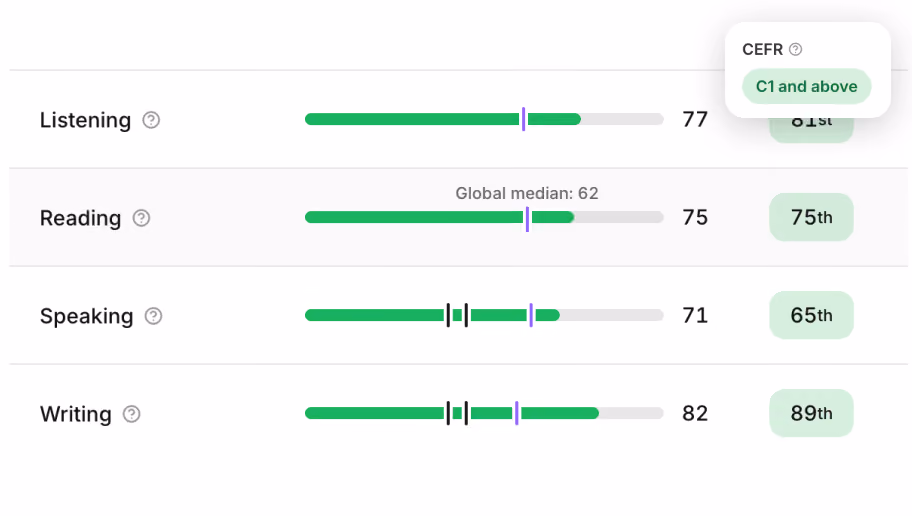Click the Writing score value 82

coord(695,413)
